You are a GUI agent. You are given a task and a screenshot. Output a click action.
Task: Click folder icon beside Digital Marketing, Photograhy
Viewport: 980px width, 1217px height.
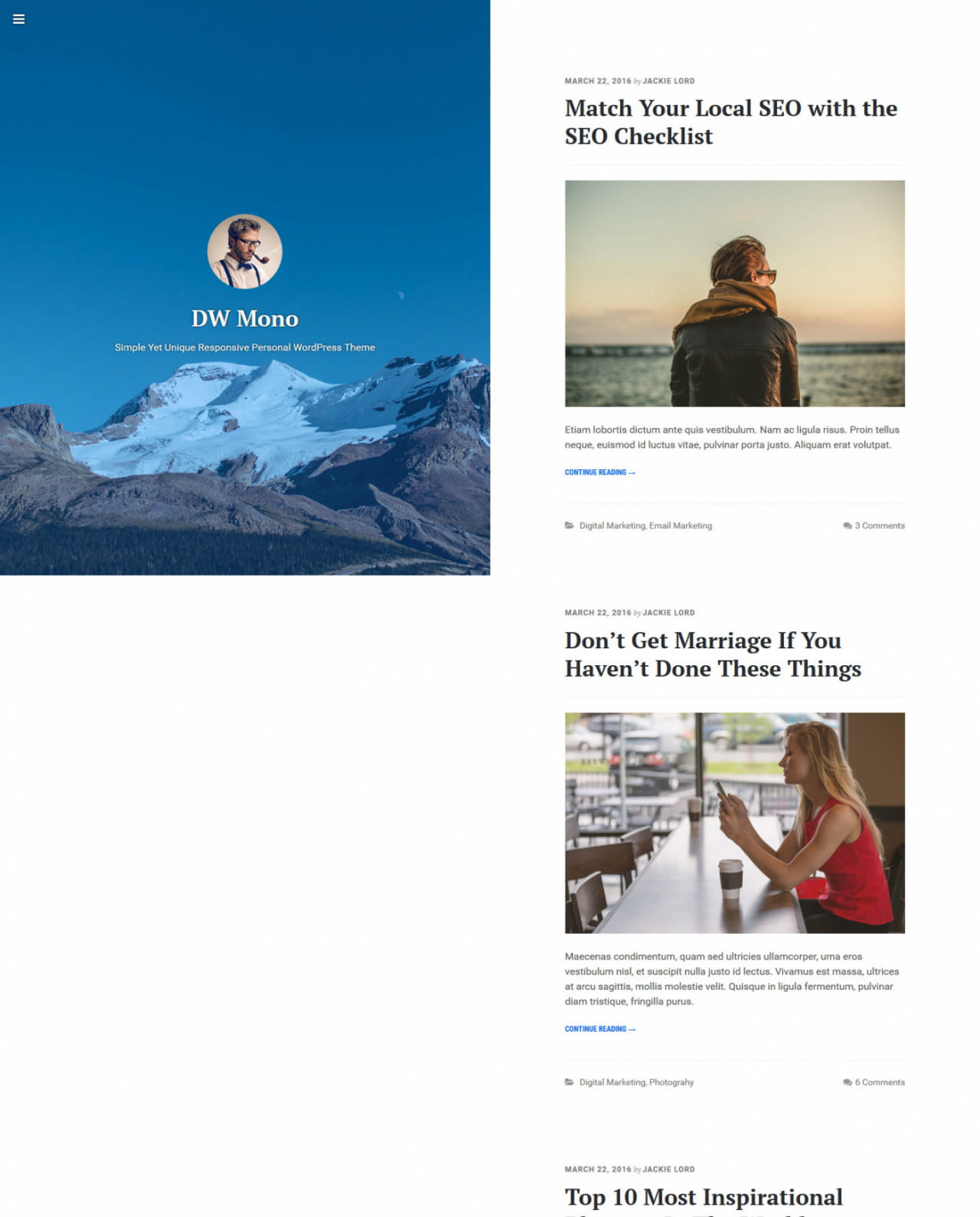570,1082
